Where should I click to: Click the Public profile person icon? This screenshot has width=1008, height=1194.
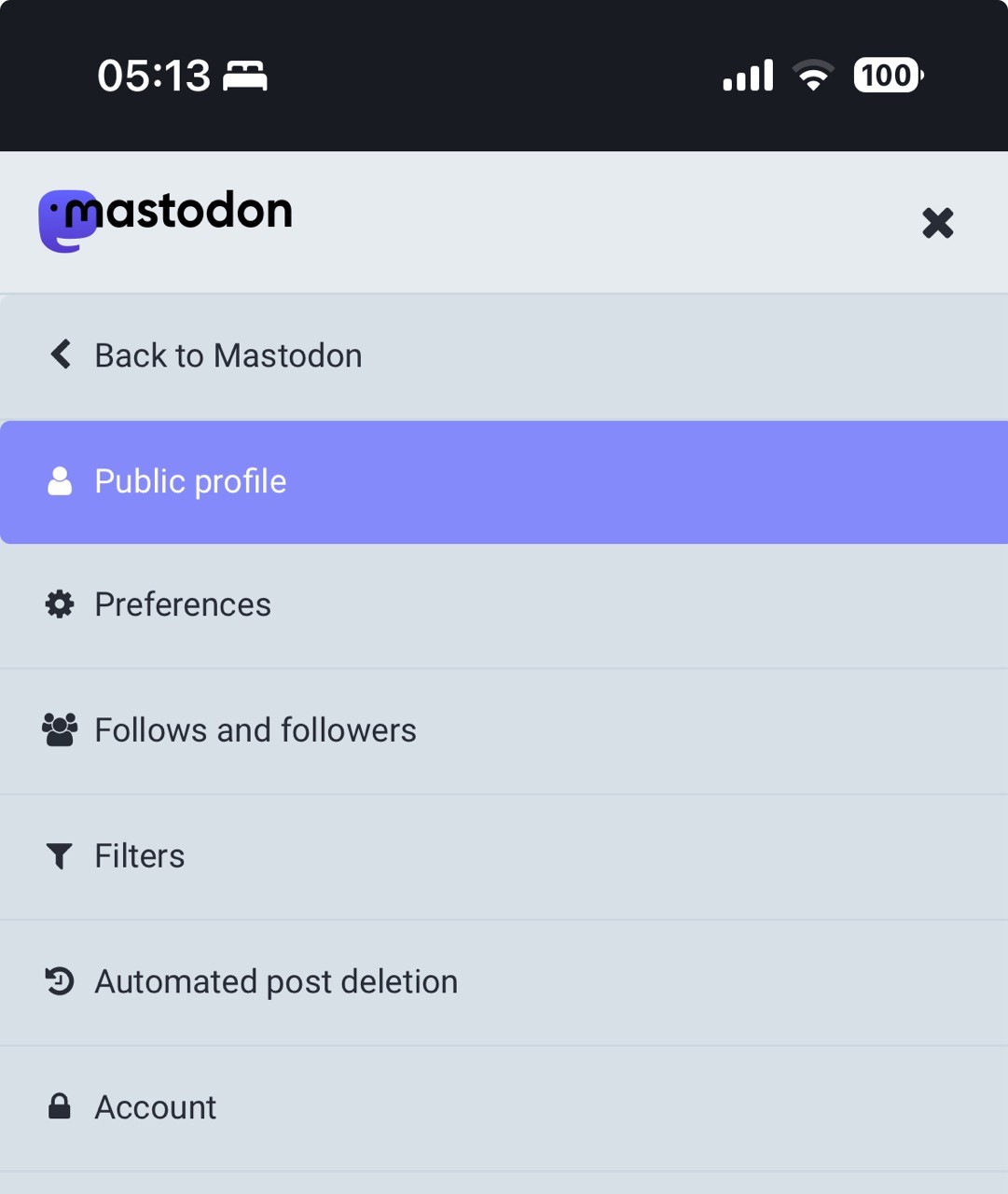pyautogui.click(x=60, y=481)
